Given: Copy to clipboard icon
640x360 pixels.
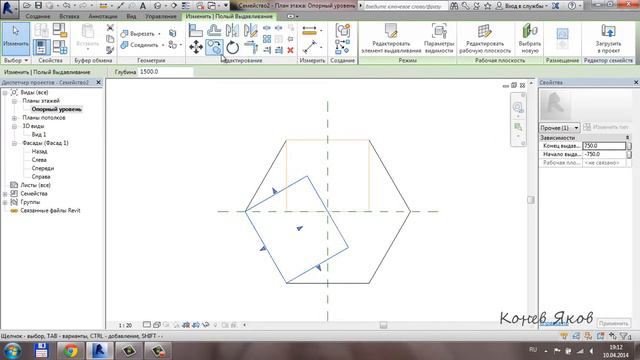Looking at the screenshot, I should coord(110,39).
